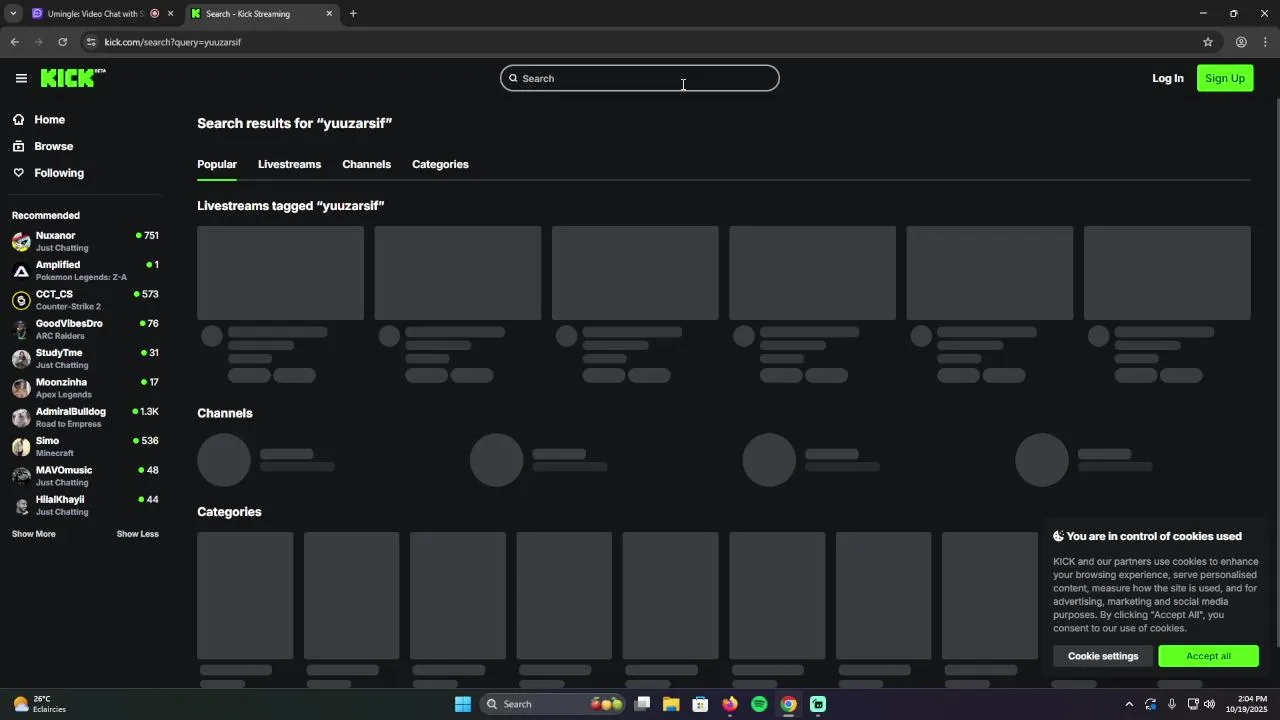
Task: Click the KICK logo
Action: [73, 78]
